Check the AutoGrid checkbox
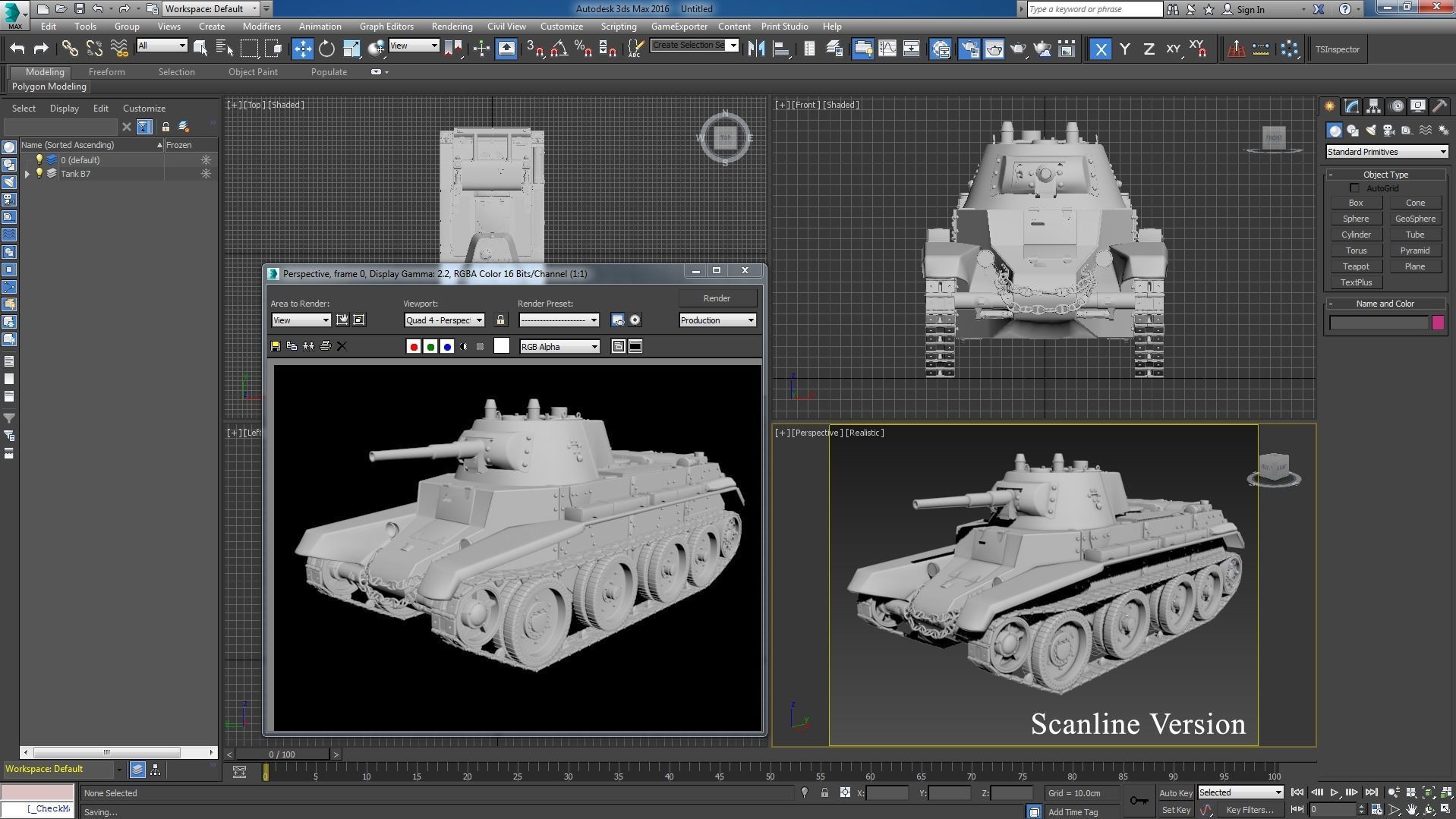The height and width of the screenshot is (819, 1456). pyautogui.click(x=1355, y=188)
